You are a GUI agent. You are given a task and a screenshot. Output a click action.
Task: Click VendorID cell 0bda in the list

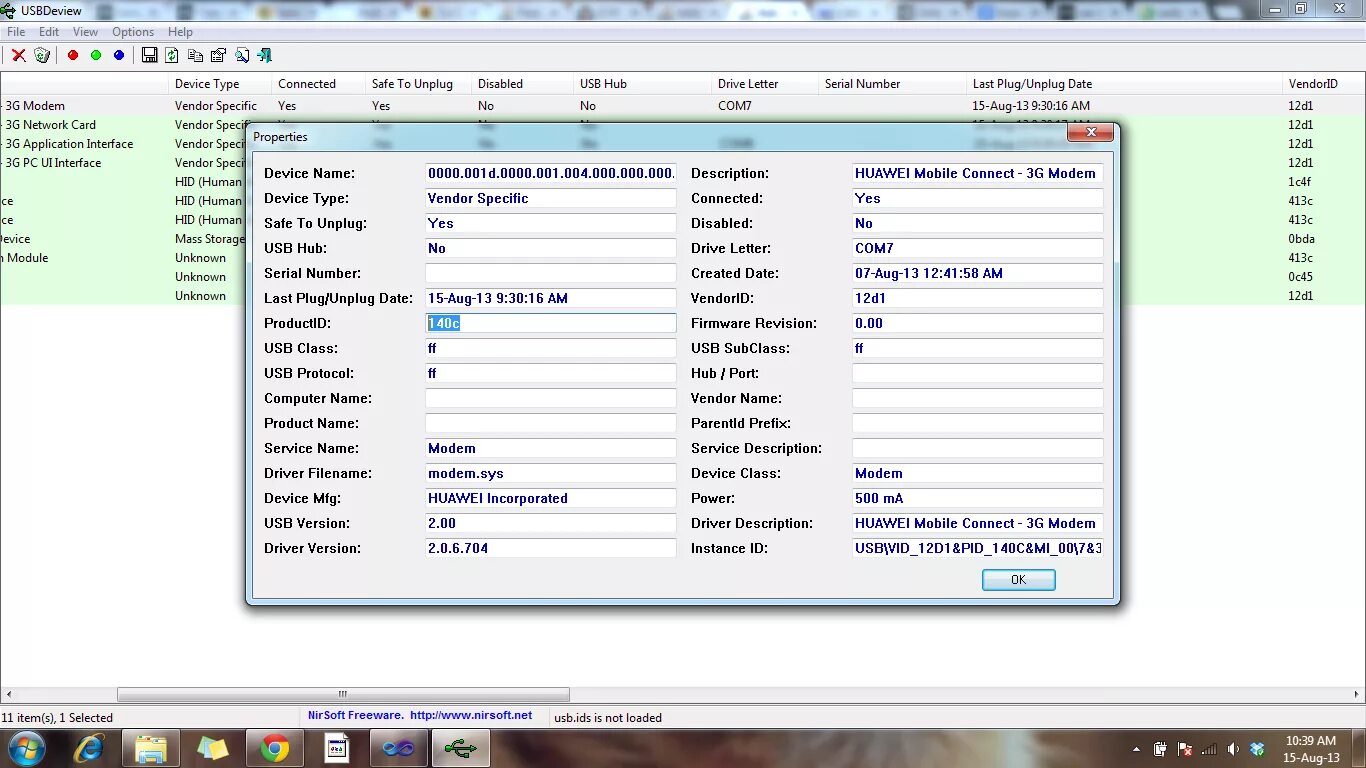click(1299, 239)
